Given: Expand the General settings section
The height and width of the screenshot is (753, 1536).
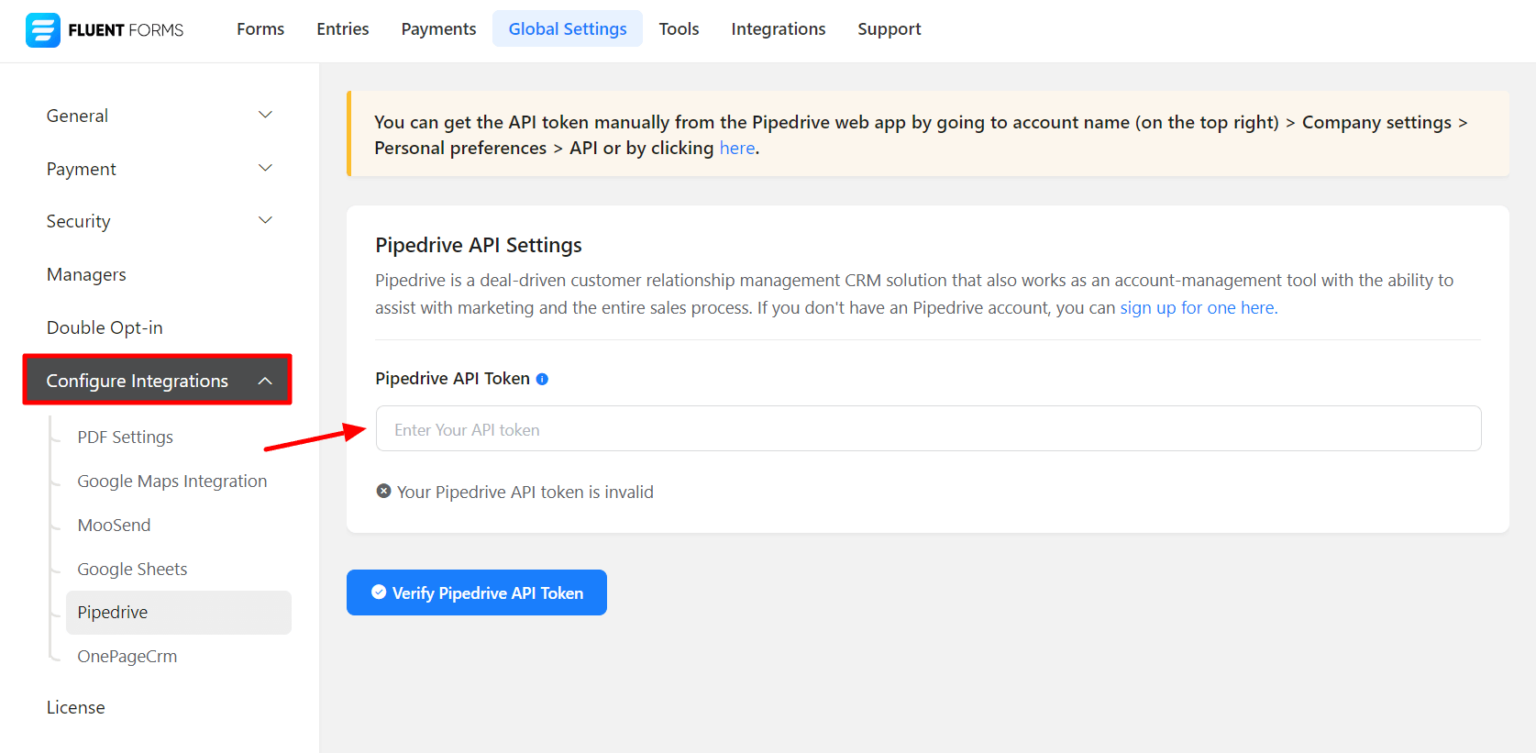Looking at the screenshot, I should click(x=158, y=115).
